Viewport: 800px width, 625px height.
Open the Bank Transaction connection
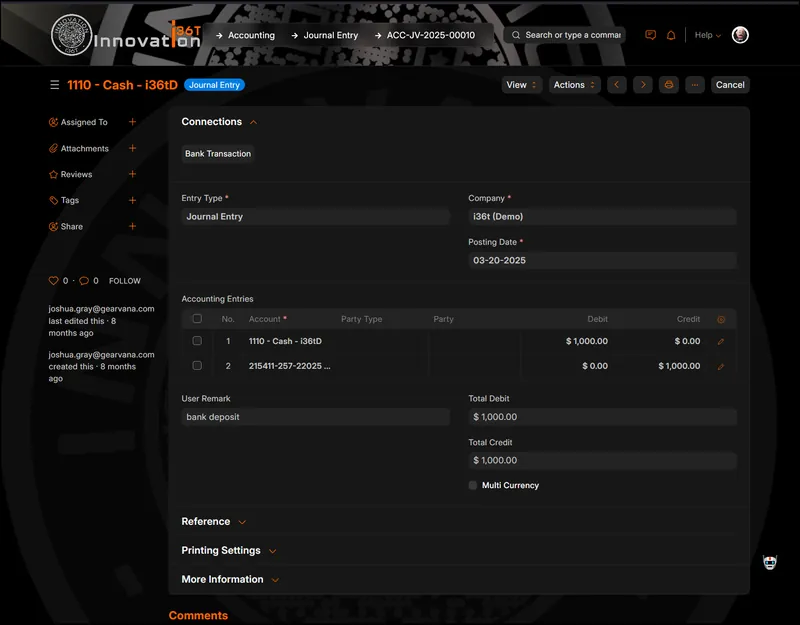pos(218,154)
